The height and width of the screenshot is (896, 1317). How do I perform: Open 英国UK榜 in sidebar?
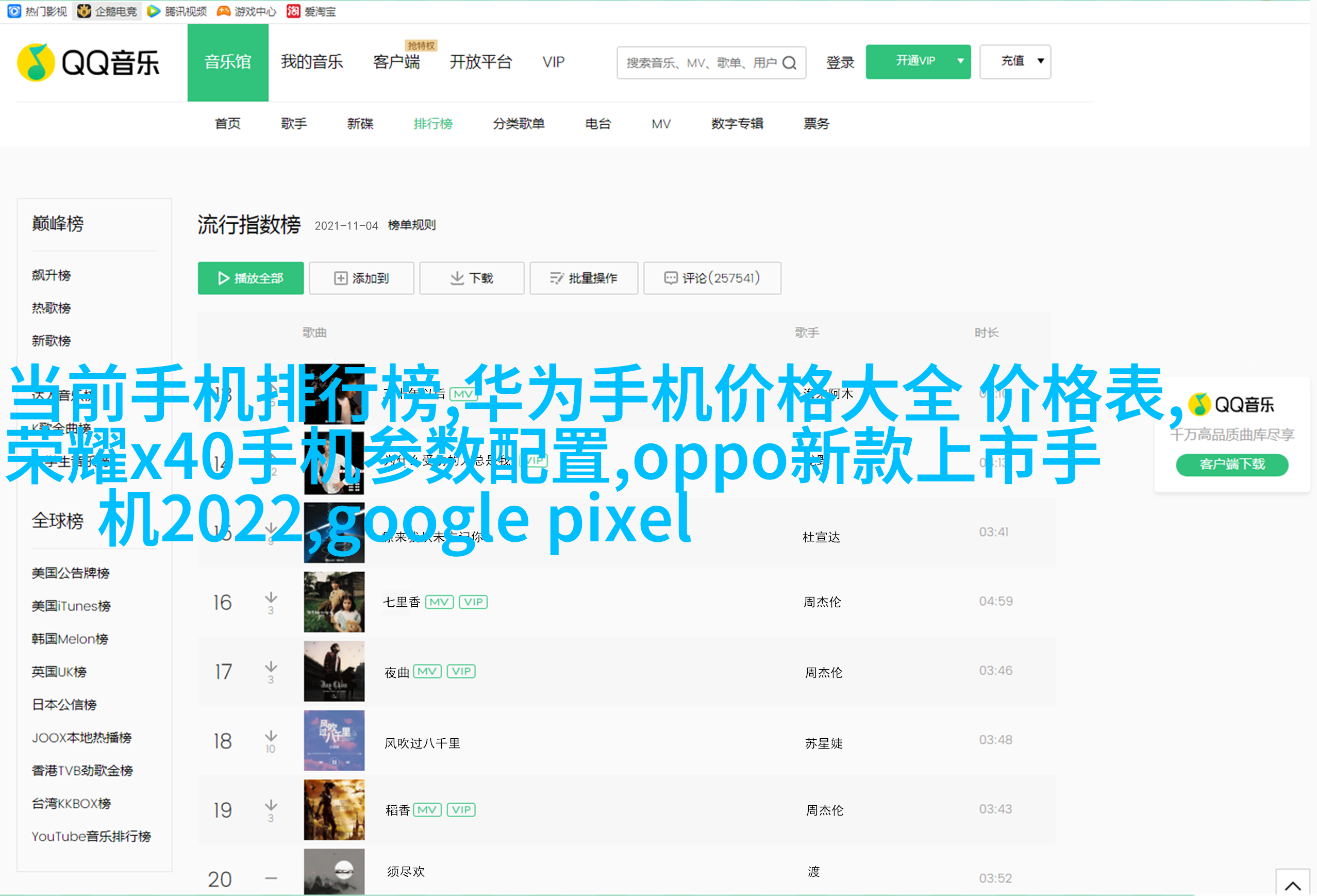[59, 672]
